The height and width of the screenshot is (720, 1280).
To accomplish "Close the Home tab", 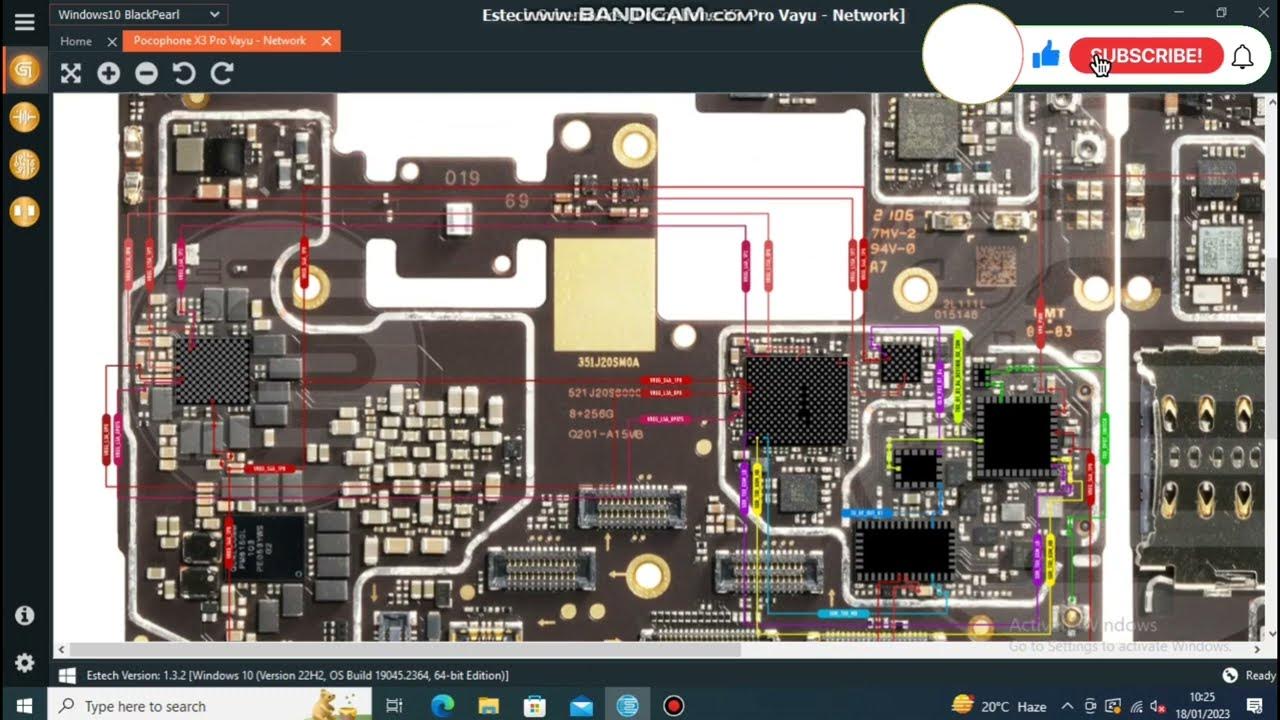I will (x=112, y=41).
